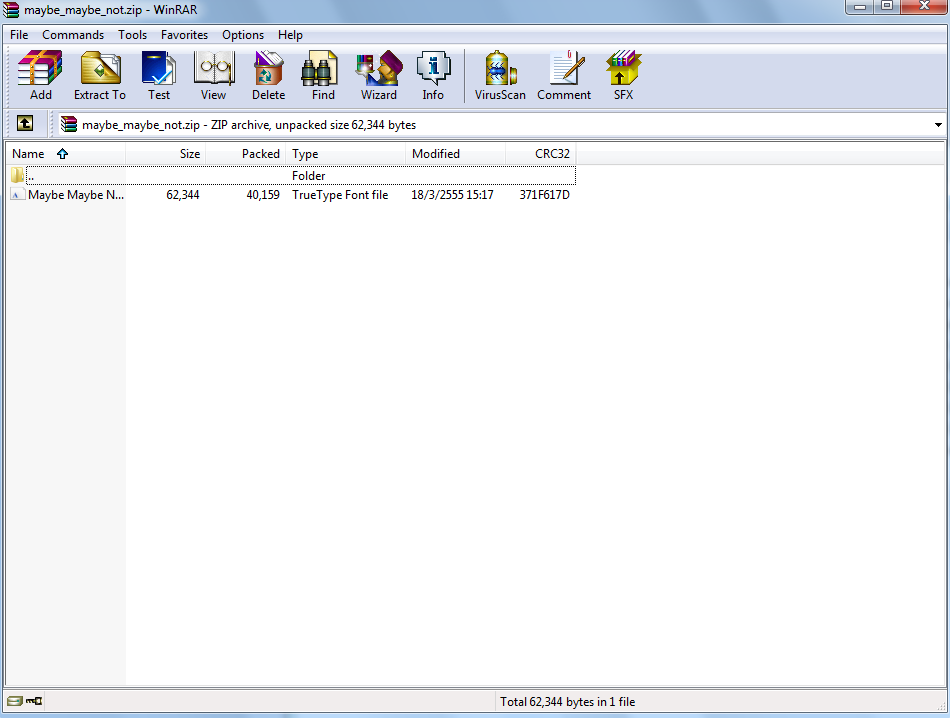
Task: Select the Maybe Maybe N... file name
Action: point(76,194)
